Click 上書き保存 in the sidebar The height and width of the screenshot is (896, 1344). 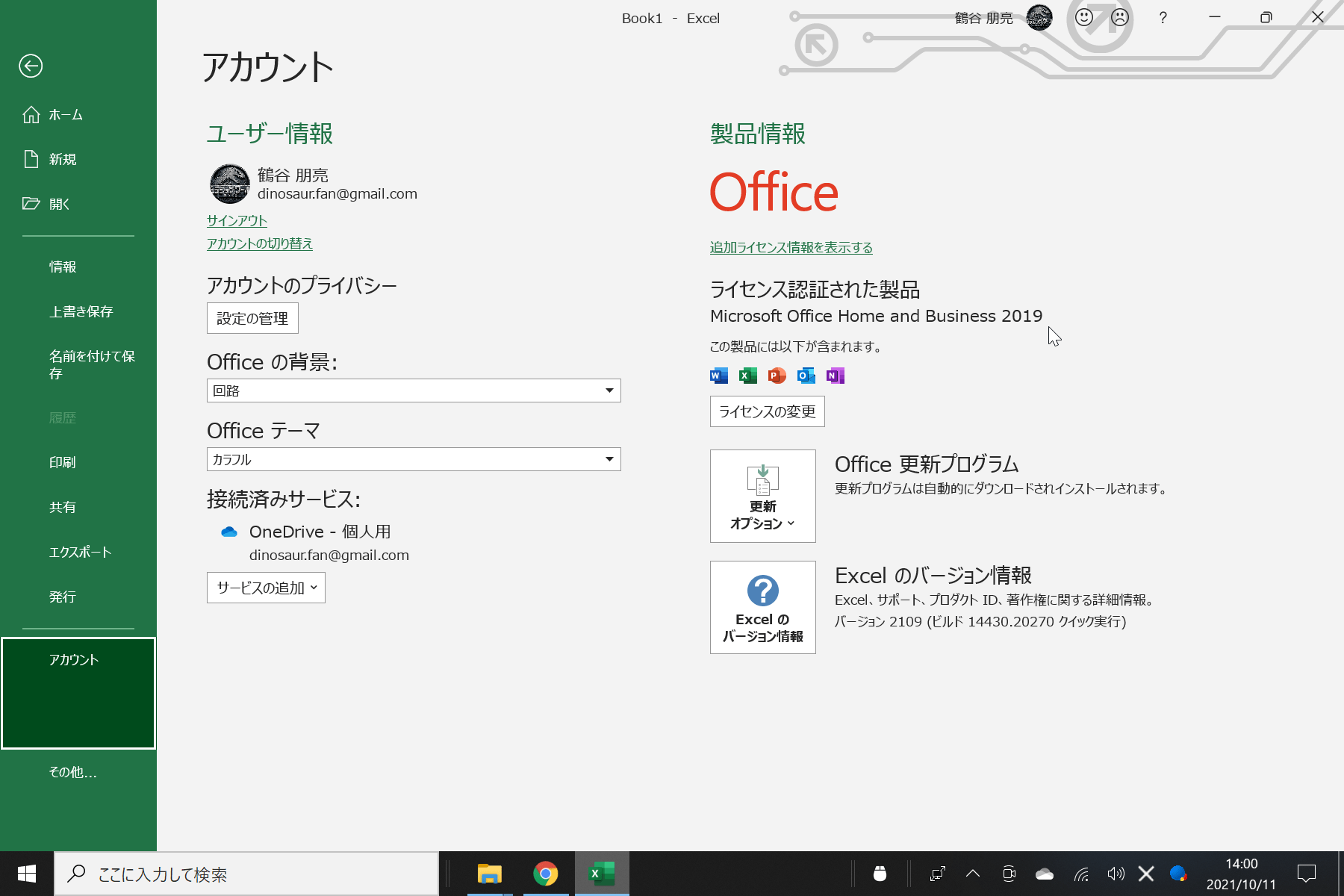[x=78, y=311]
